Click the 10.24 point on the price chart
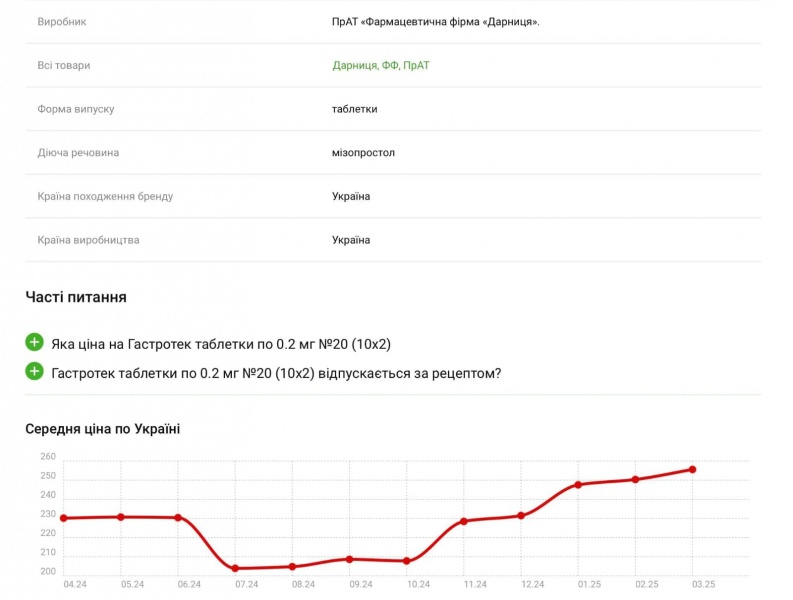The image size is (793, 600). pos(406,561)
